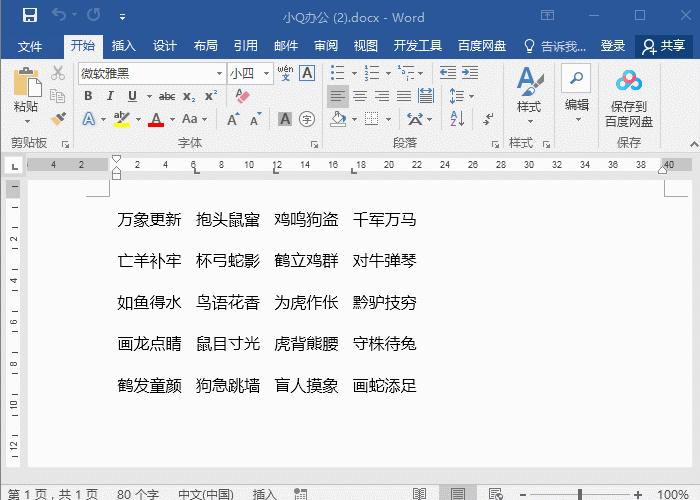Click the Character Border icon
Viewport: 700px width, 500px height.
click(307, 73)
